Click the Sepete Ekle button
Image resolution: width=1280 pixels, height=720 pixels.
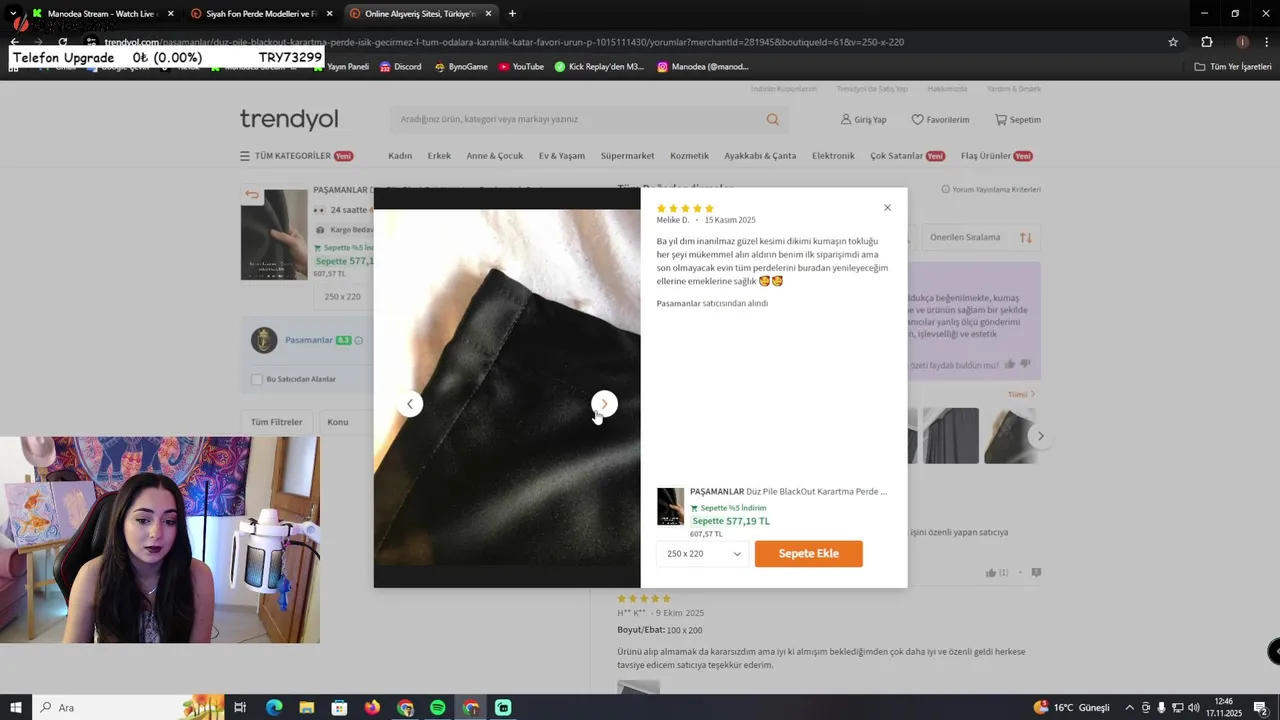point(808,554)
